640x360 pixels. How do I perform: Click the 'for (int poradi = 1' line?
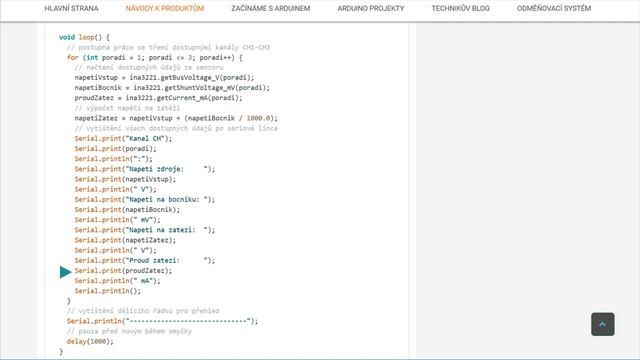pos(155,58)
